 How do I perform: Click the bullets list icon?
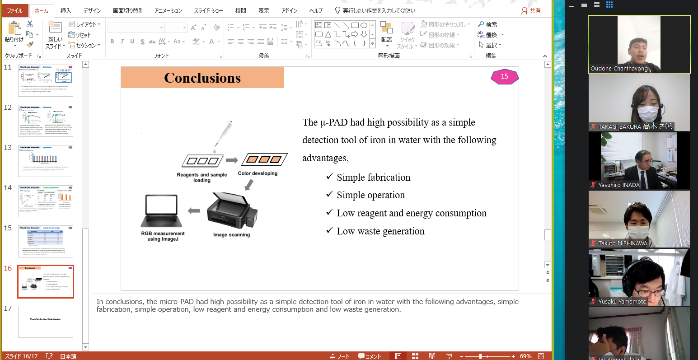(232, 28)
